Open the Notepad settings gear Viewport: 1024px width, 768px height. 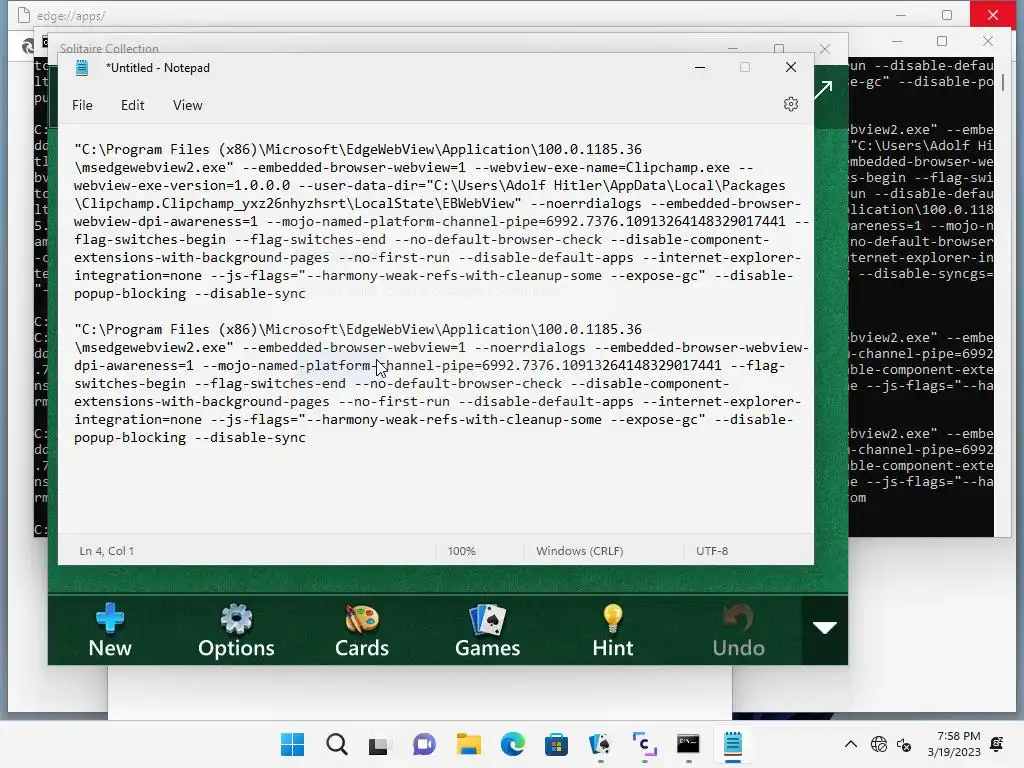click(790, 104)
